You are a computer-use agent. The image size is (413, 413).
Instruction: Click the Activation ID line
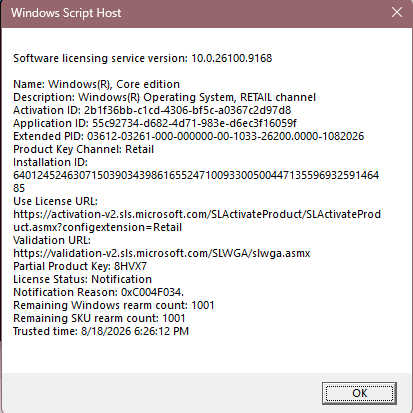[152, 110]
